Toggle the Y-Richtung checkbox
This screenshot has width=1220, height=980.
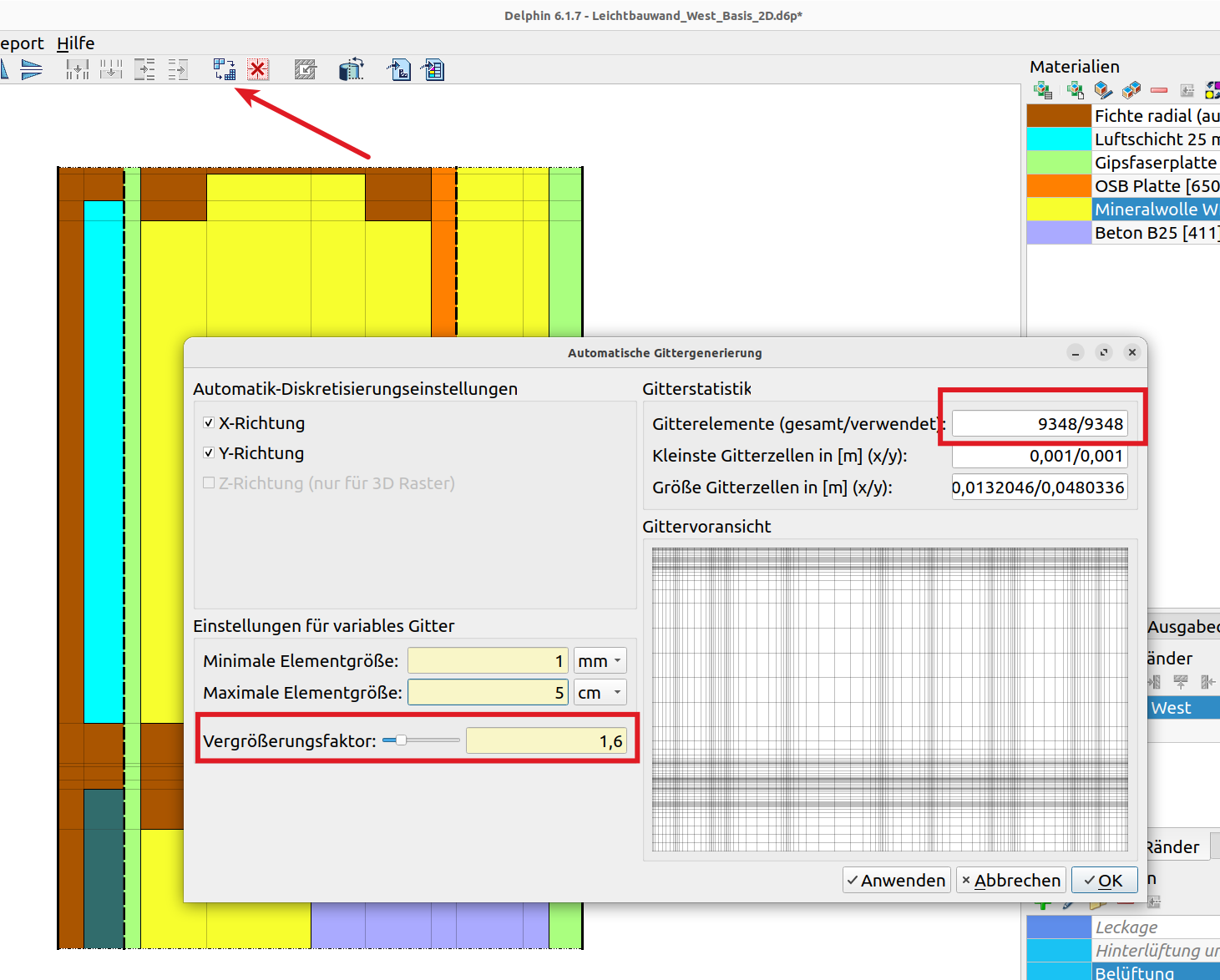click(209, 453)
